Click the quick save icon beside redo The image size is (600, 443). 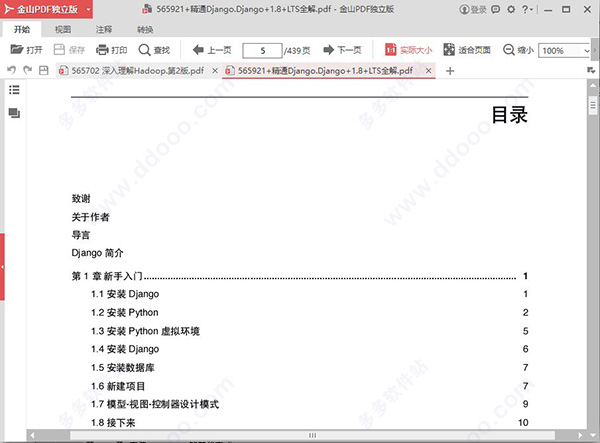[x=44, y=70]
